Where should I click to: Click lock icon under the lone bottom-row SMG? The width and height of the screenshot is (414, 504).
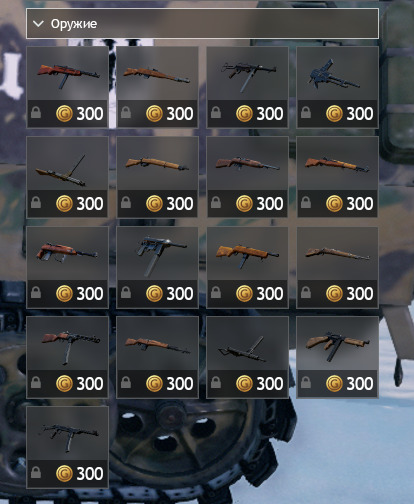(x=36, y=472)
